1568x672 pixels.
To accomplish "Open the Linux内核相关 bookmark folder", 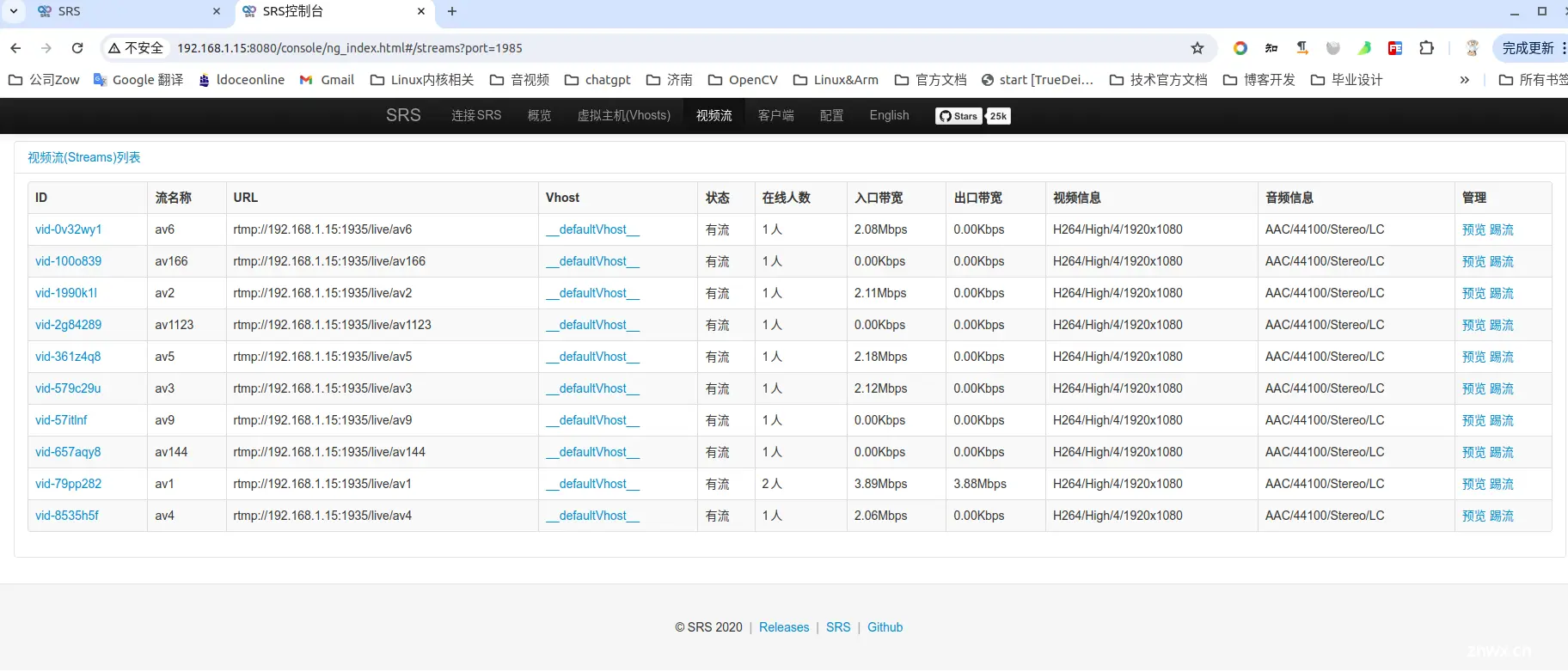I will coord(422,80).
